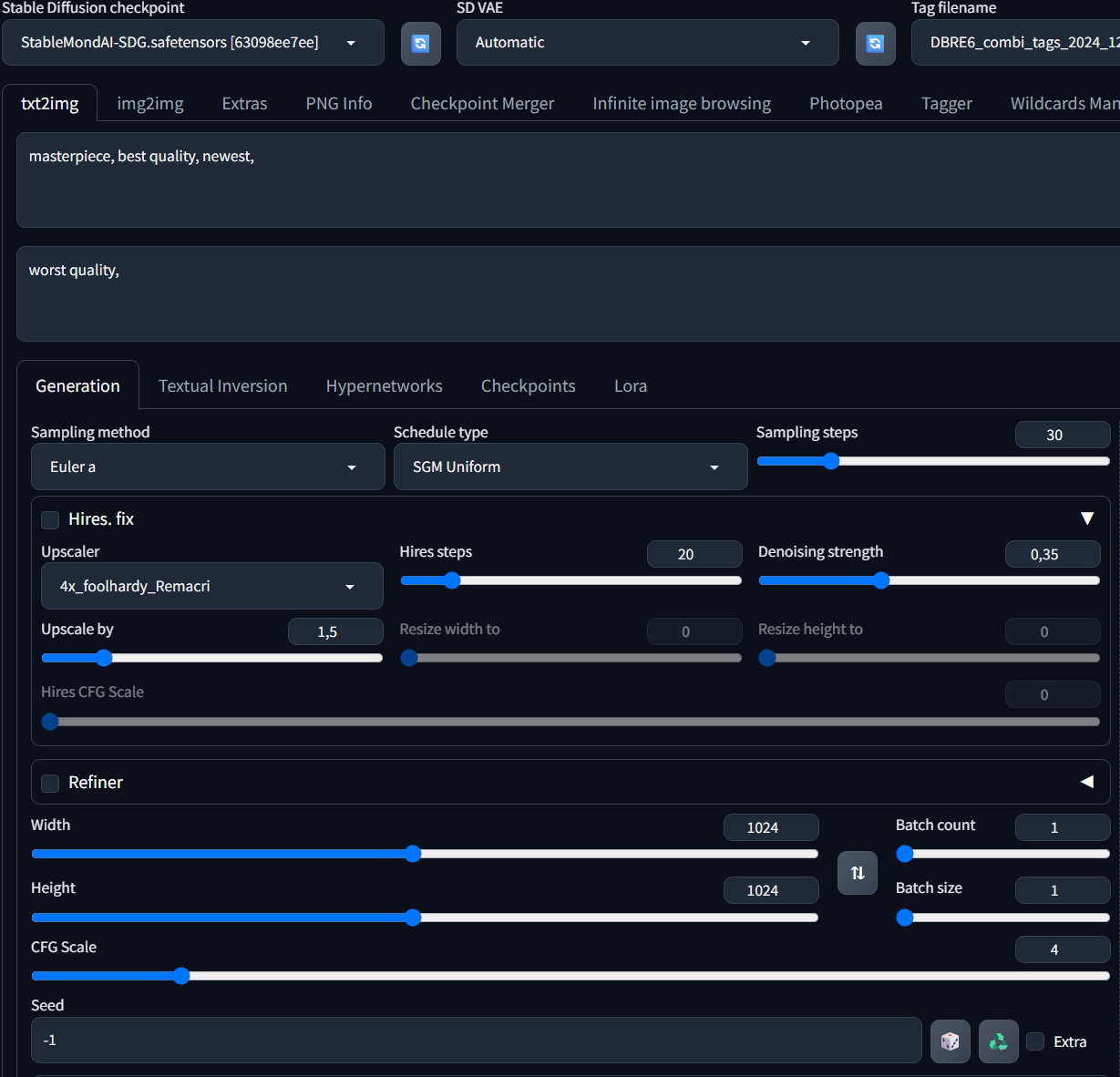The height and width of the screenshot is (1077, 1120).
Task: Open the Tagger tab
Action: tap(947, 104)
